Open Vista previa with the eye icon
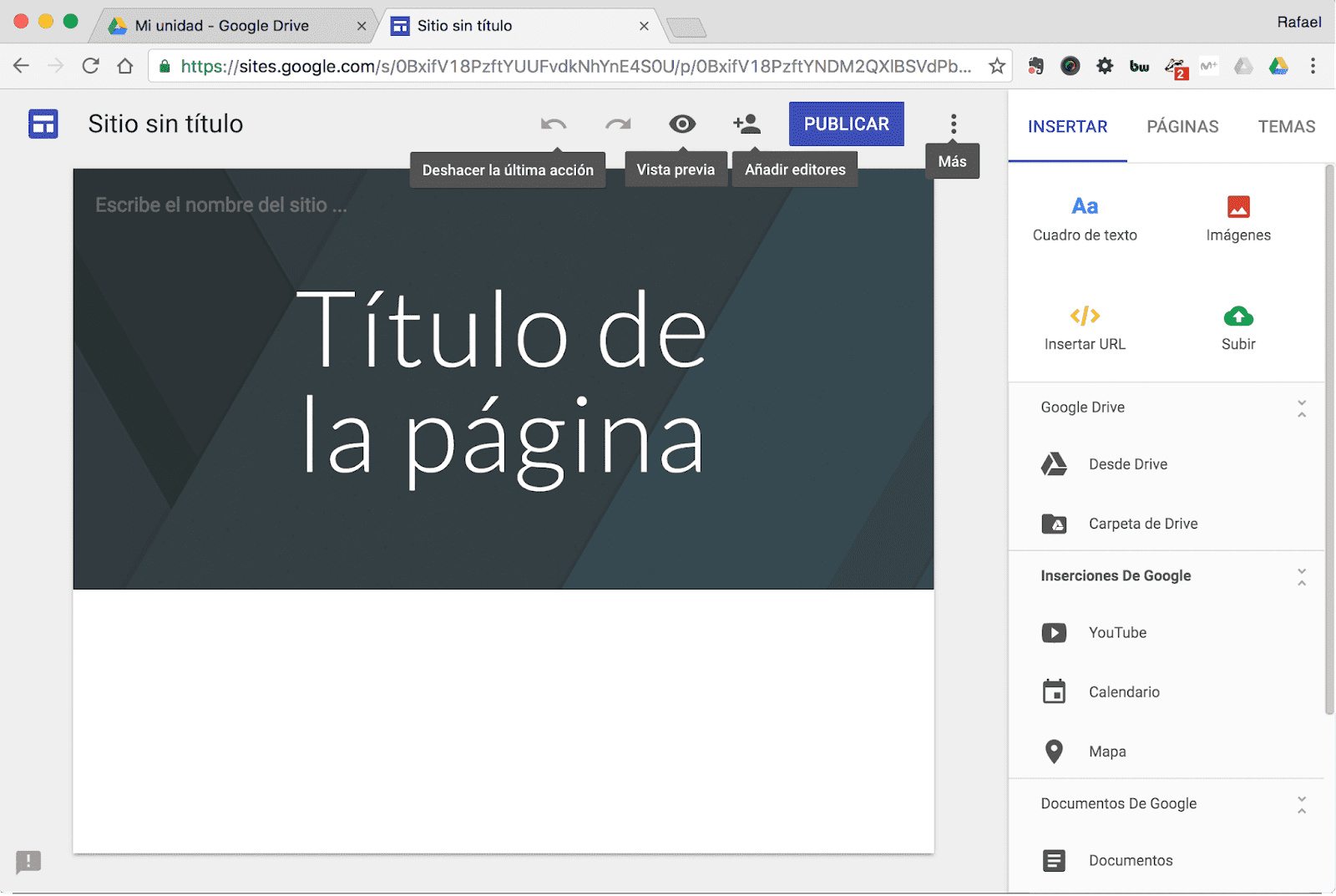 click(682, 124)
